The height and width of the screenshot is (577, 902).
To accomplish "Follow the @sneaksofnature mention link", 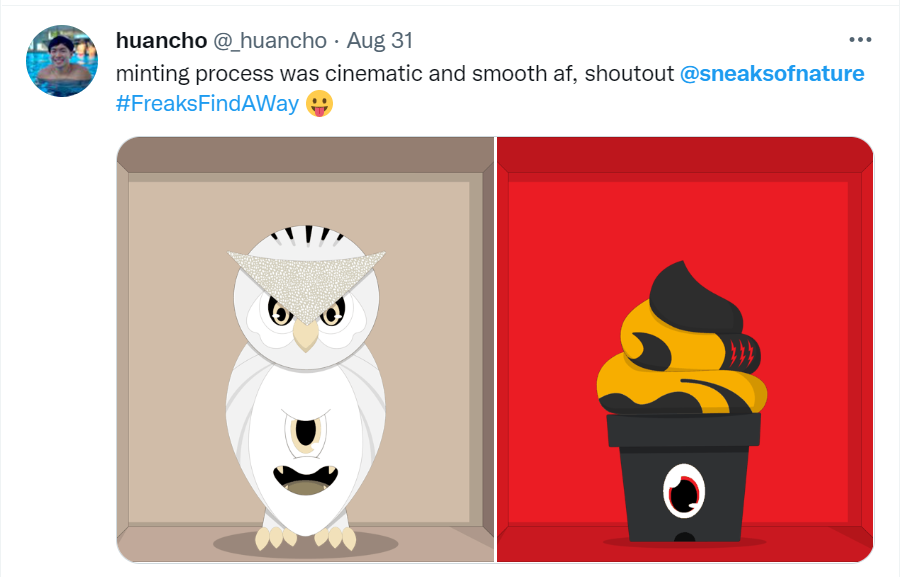I will coord(772,74).
